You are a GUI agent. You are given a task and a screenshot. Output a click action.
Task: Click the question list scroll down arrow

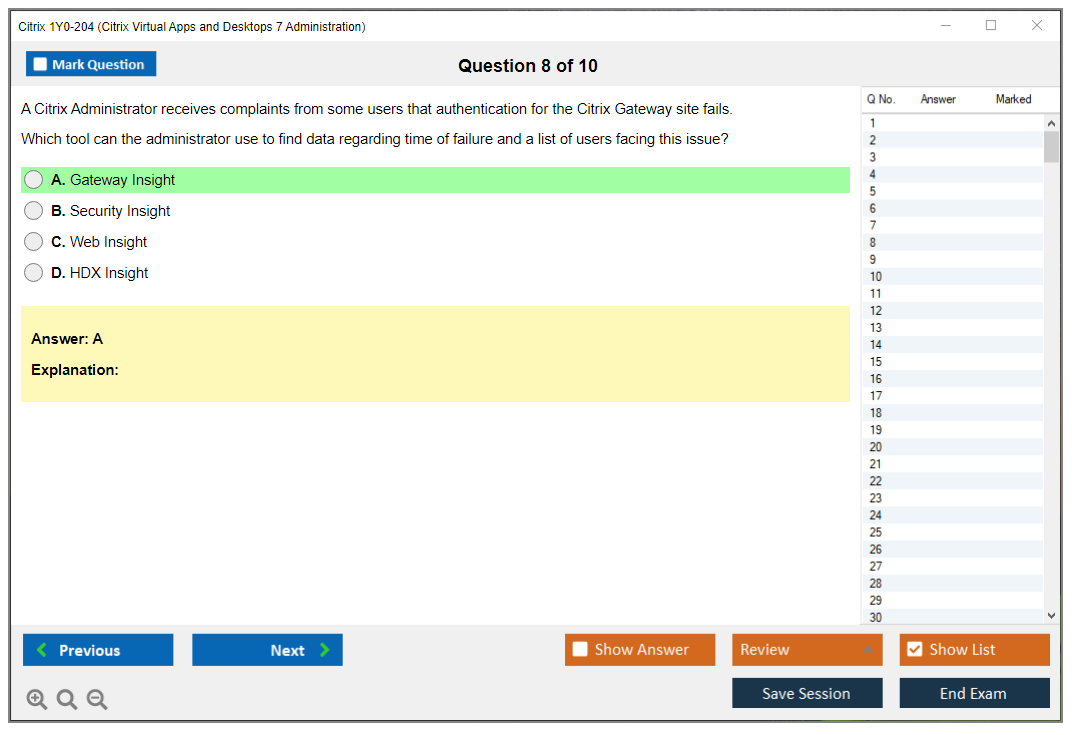(1051, 616)
